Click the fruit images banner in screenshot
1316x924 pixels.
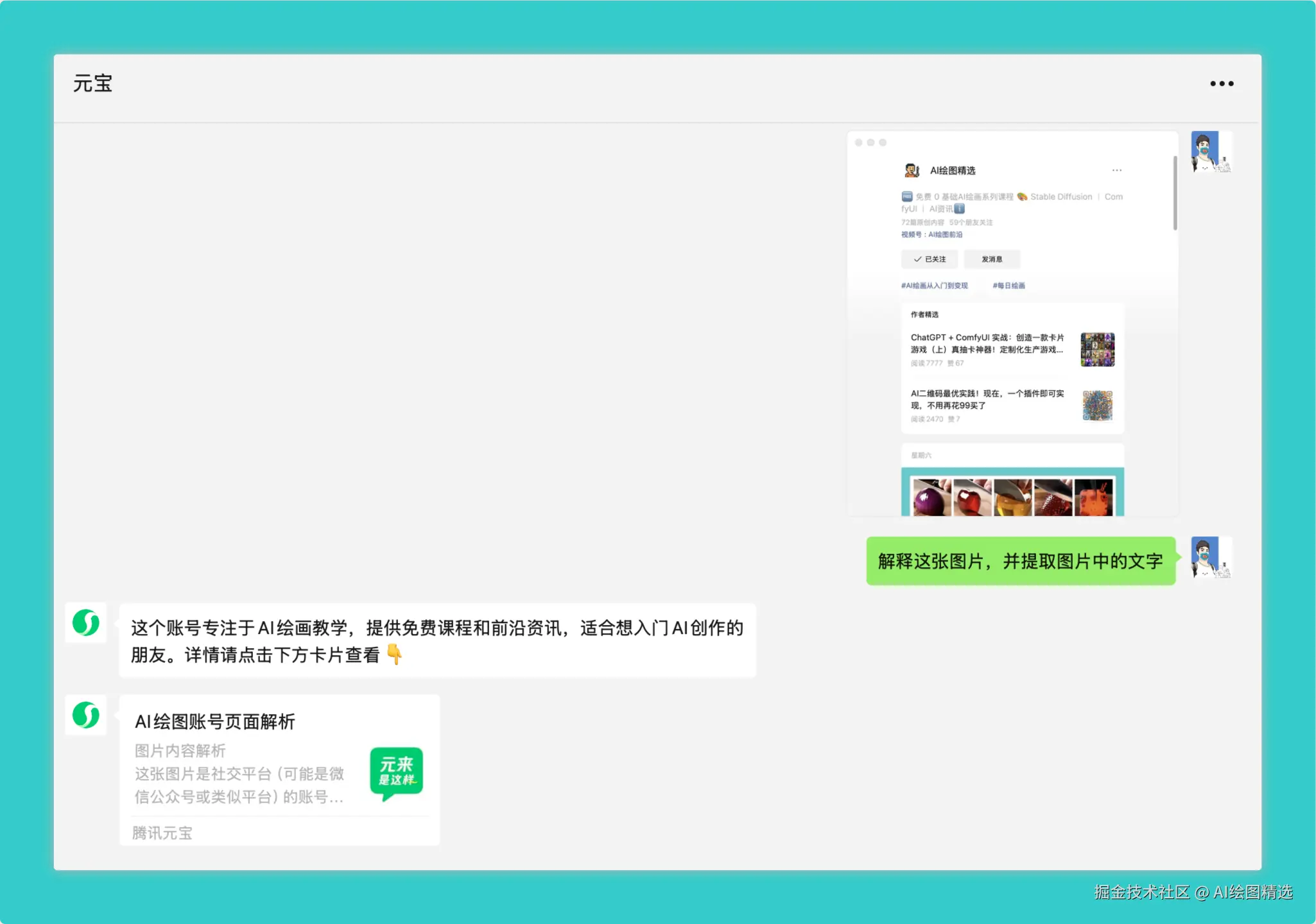[1012, 492]
